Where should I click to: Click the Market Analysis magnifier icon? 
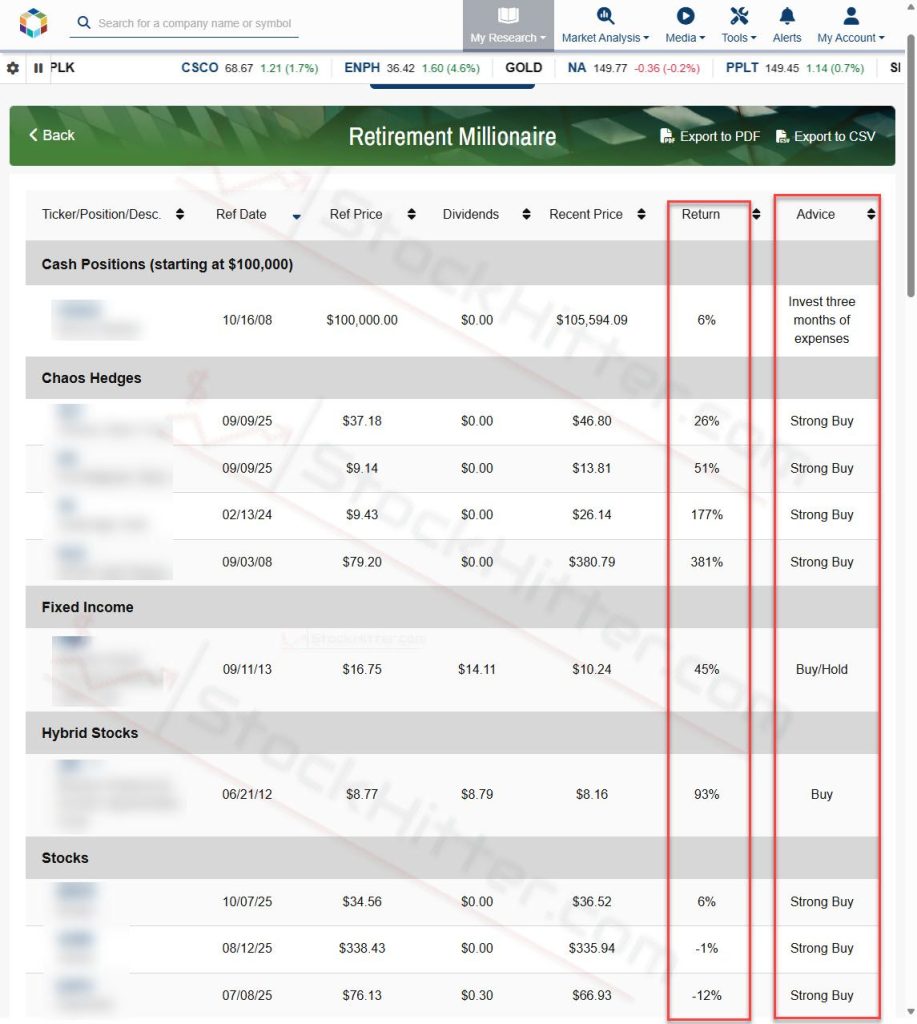click(604, 15)
